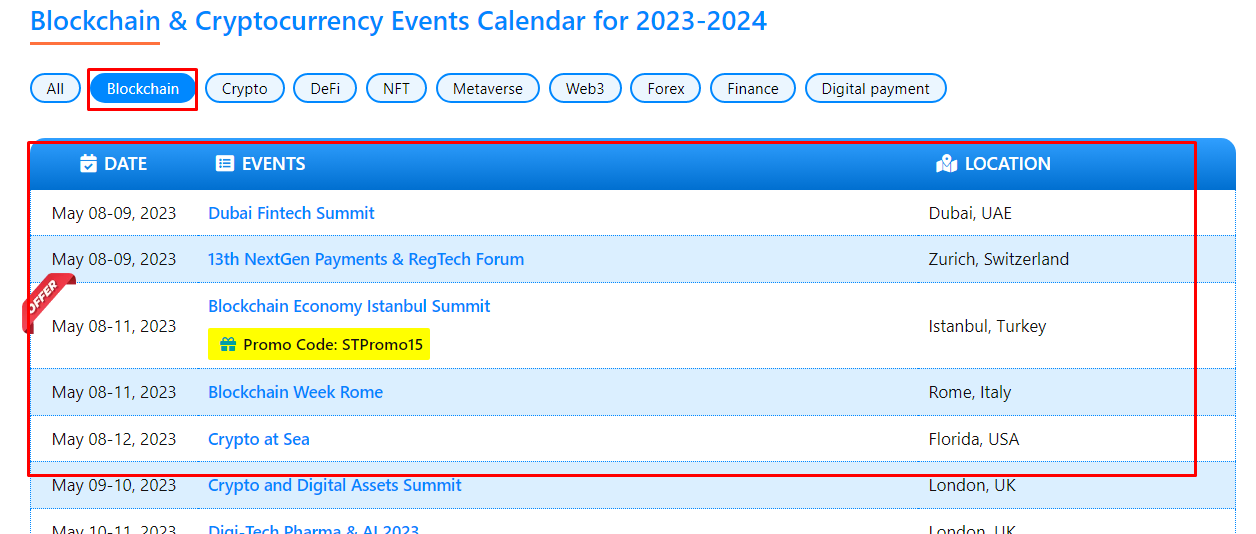Open the Dubai Fintech Summit event
The height and width of the screenshot is (534, 1256).
pos(291,213)
